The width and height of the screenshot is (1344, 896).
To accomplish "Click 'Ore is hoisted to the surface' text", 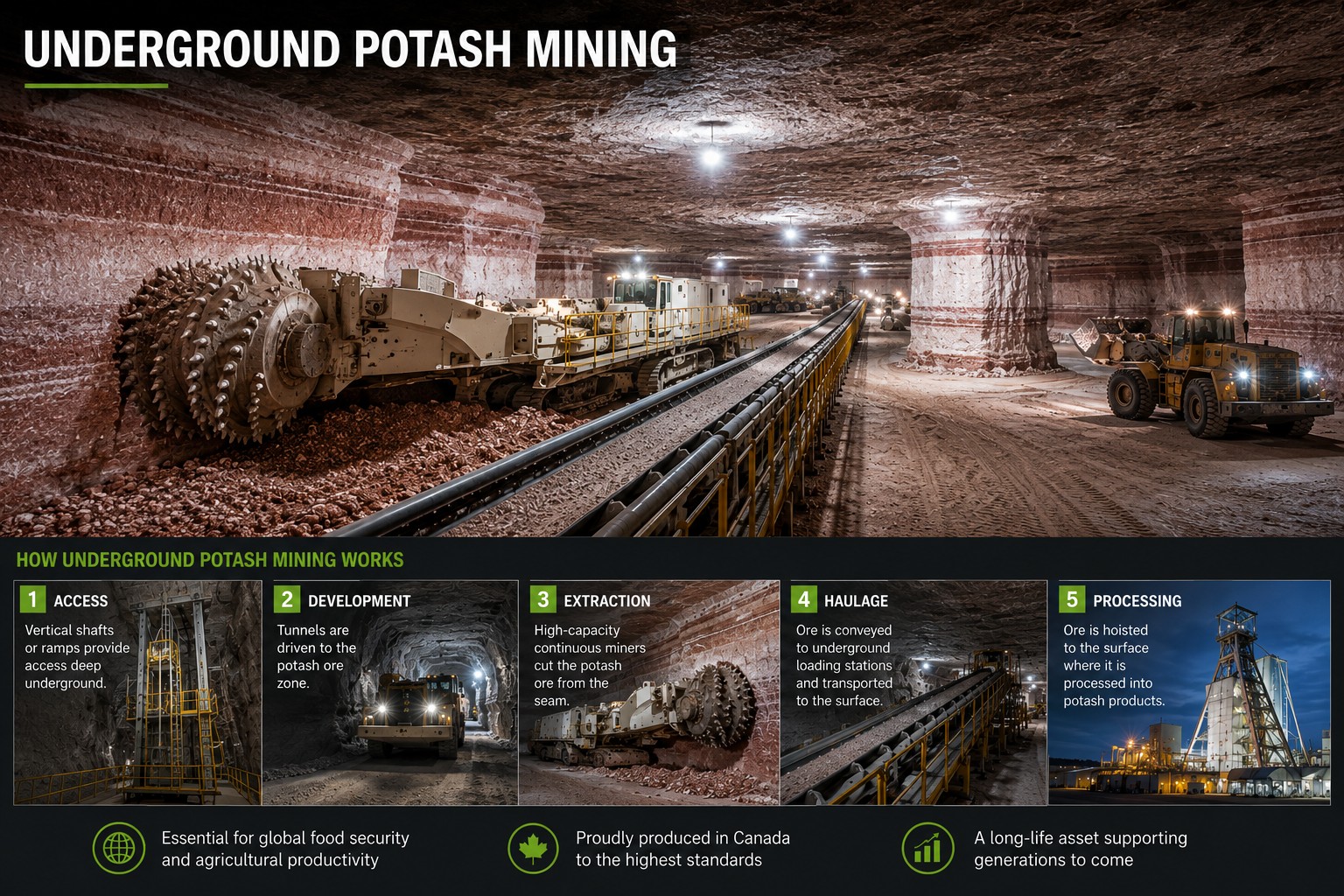I will 1114,665.
